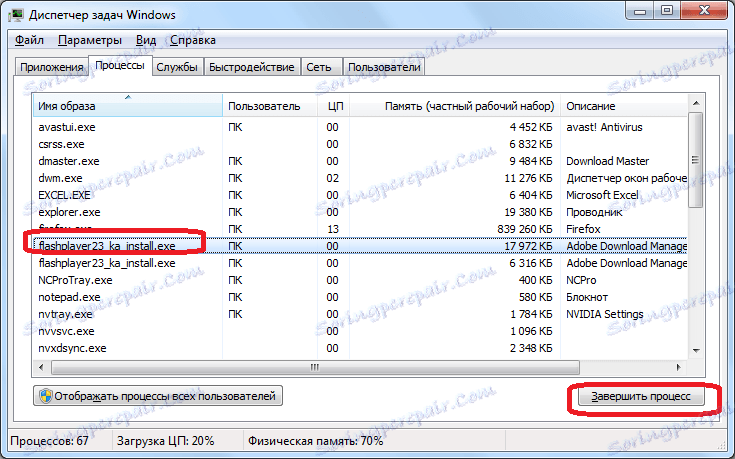Image resolution: width=735 pixels, height=459 pixels.
Task: Select the NCProTray.exe process
Action: coord(360,280)
